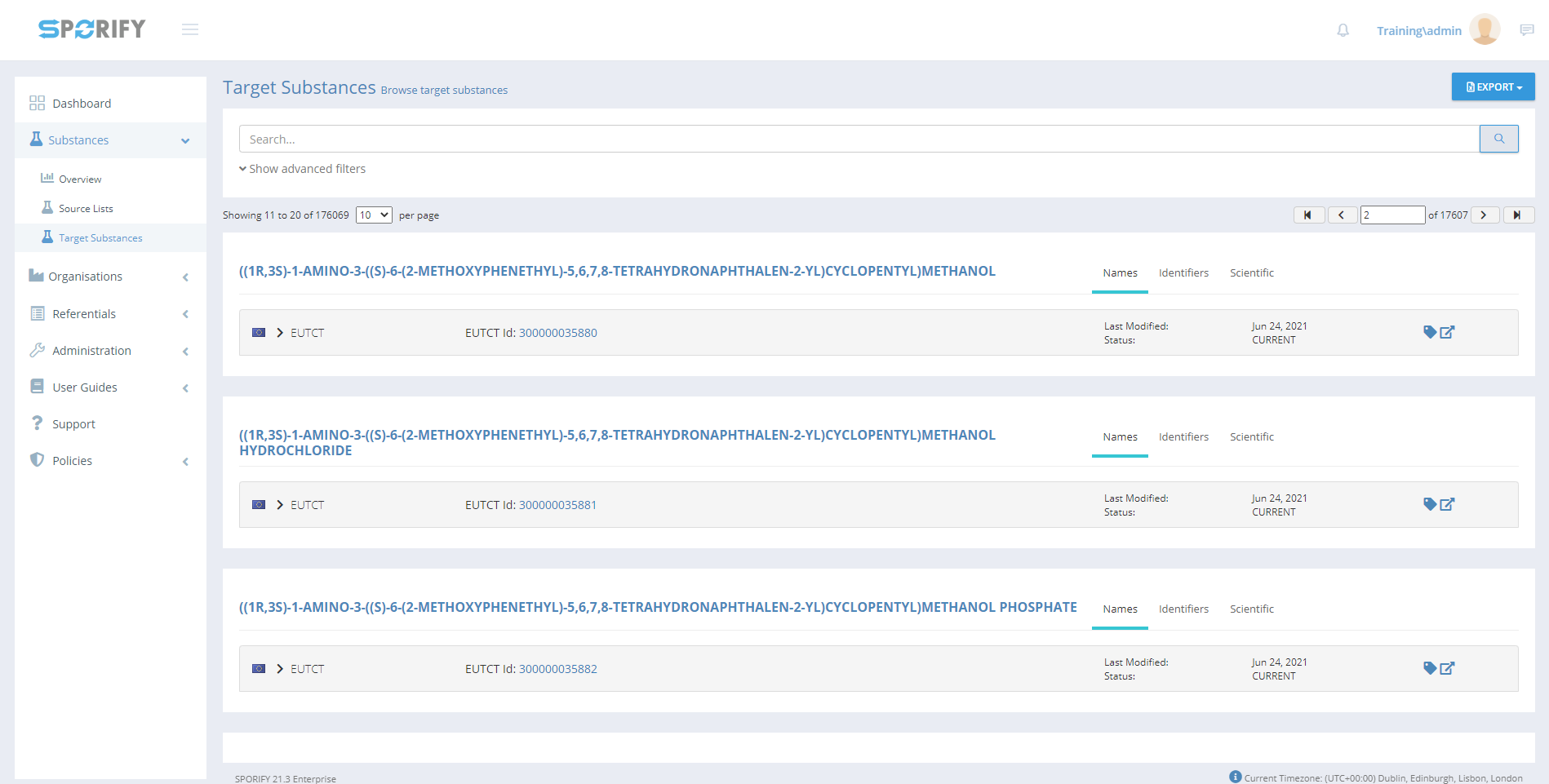
Task: Open Scientific tab for the phosphate substance
Action: point(1251,609)
